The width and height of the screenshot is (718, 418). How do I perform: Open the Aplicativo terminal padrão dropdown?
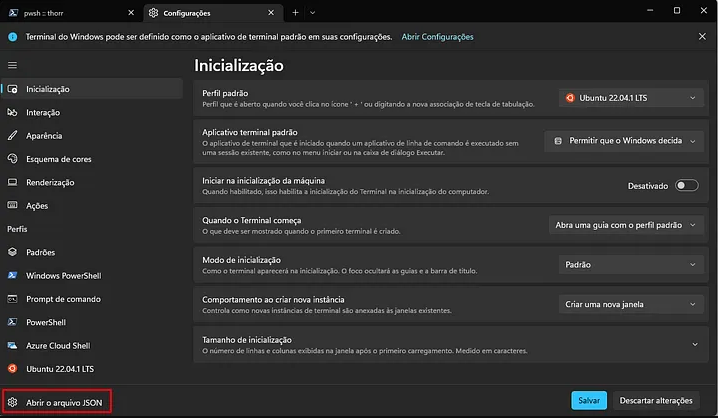click(624, 141)
